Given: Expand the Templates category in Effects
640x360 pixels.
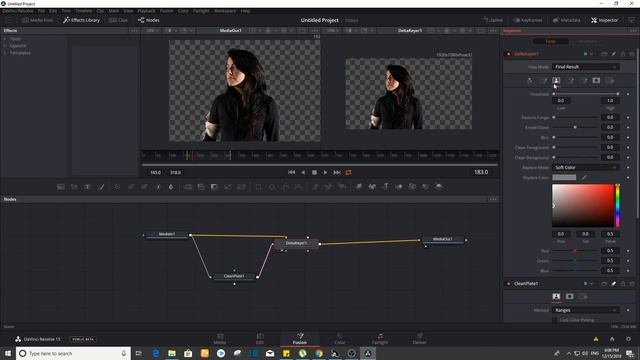Looking at the screenshot, I should pos(5,53).
